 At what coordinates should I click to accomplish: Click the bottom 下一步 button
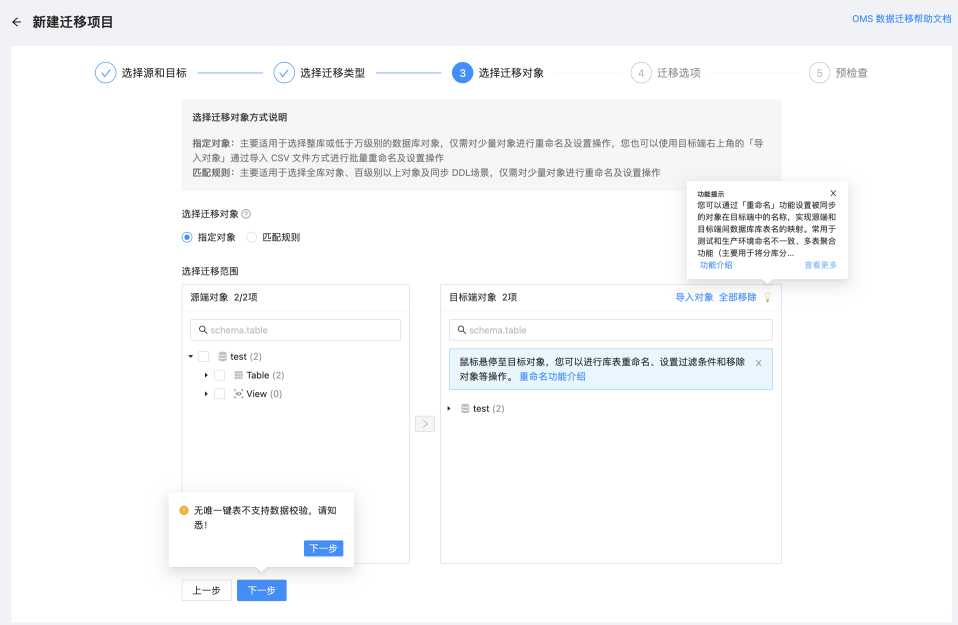[261, 590]
